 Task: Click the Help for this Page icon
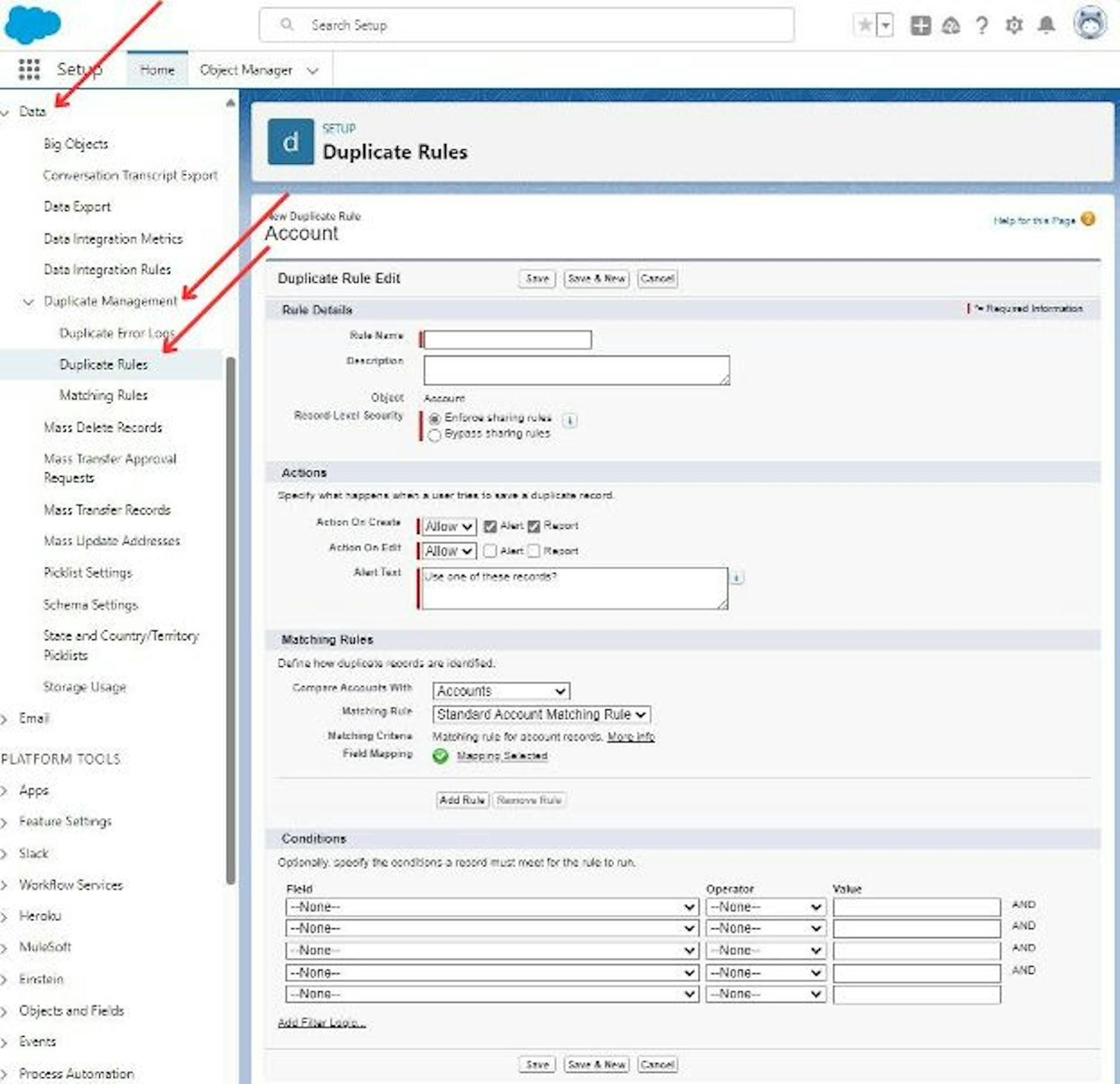pos(1087,219)
